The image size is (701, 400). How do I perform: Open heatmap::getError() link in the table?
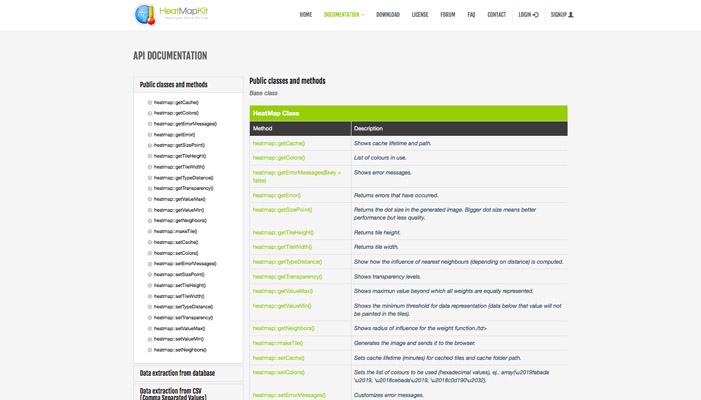point(277,195)
